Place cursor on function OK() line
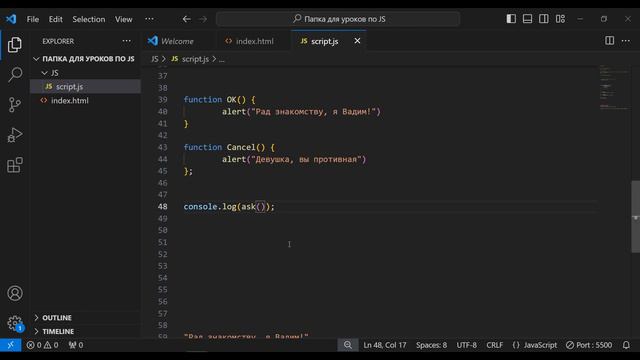The width and height of the screenshot is (640, 360). 220,100
